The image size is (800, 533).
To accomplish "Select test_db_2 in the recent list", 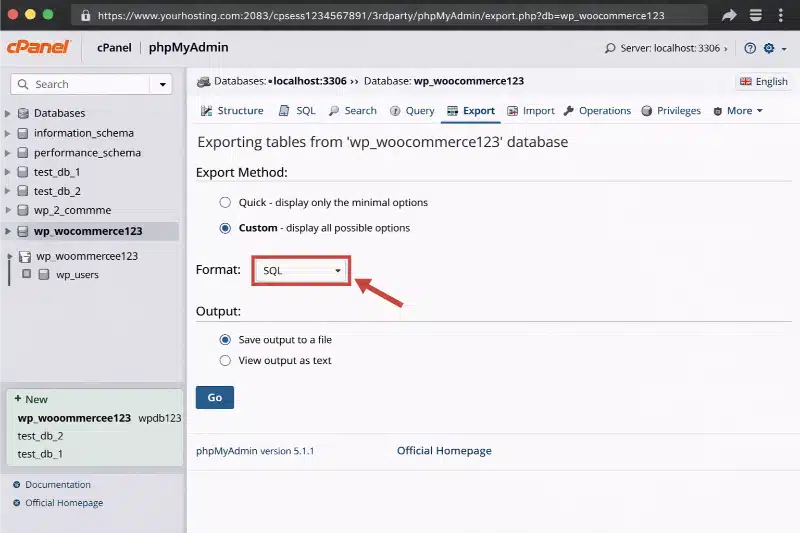I will click(40, 436).
